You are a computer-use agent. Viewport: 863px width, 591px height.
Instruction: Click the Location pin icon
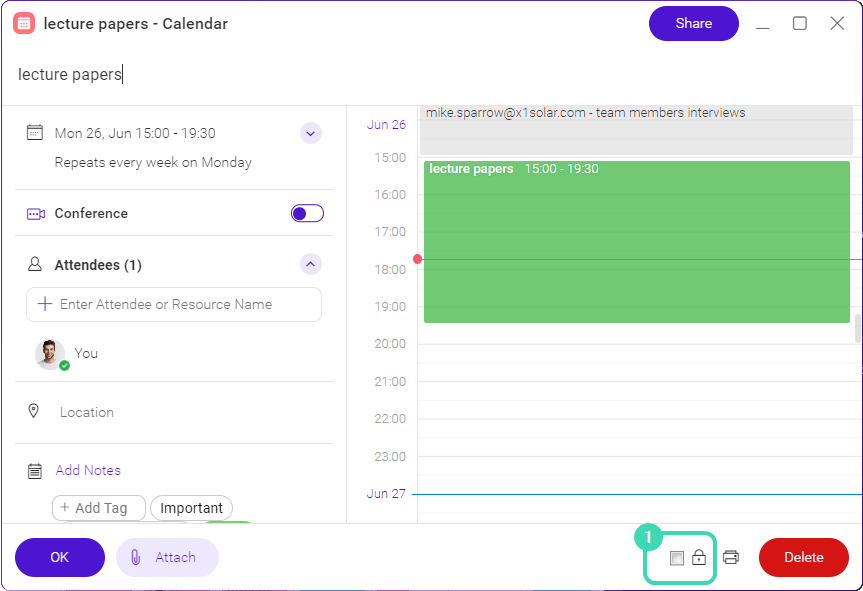click(34, 411)
